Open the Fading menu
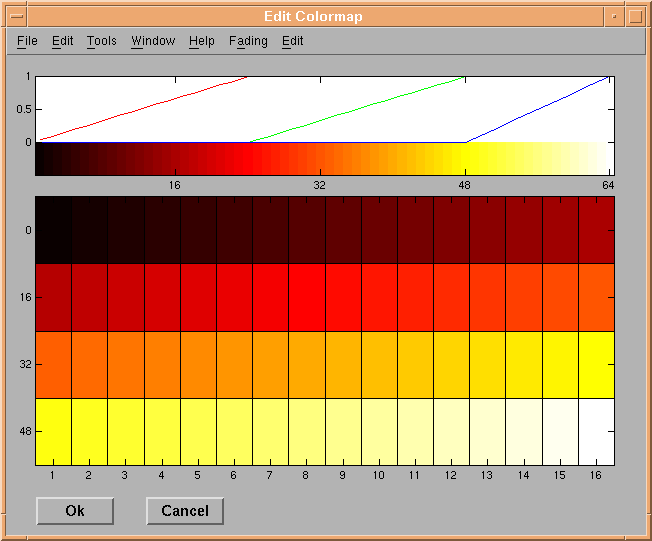The width and height of the screenshot is (652, 541). 248,41
